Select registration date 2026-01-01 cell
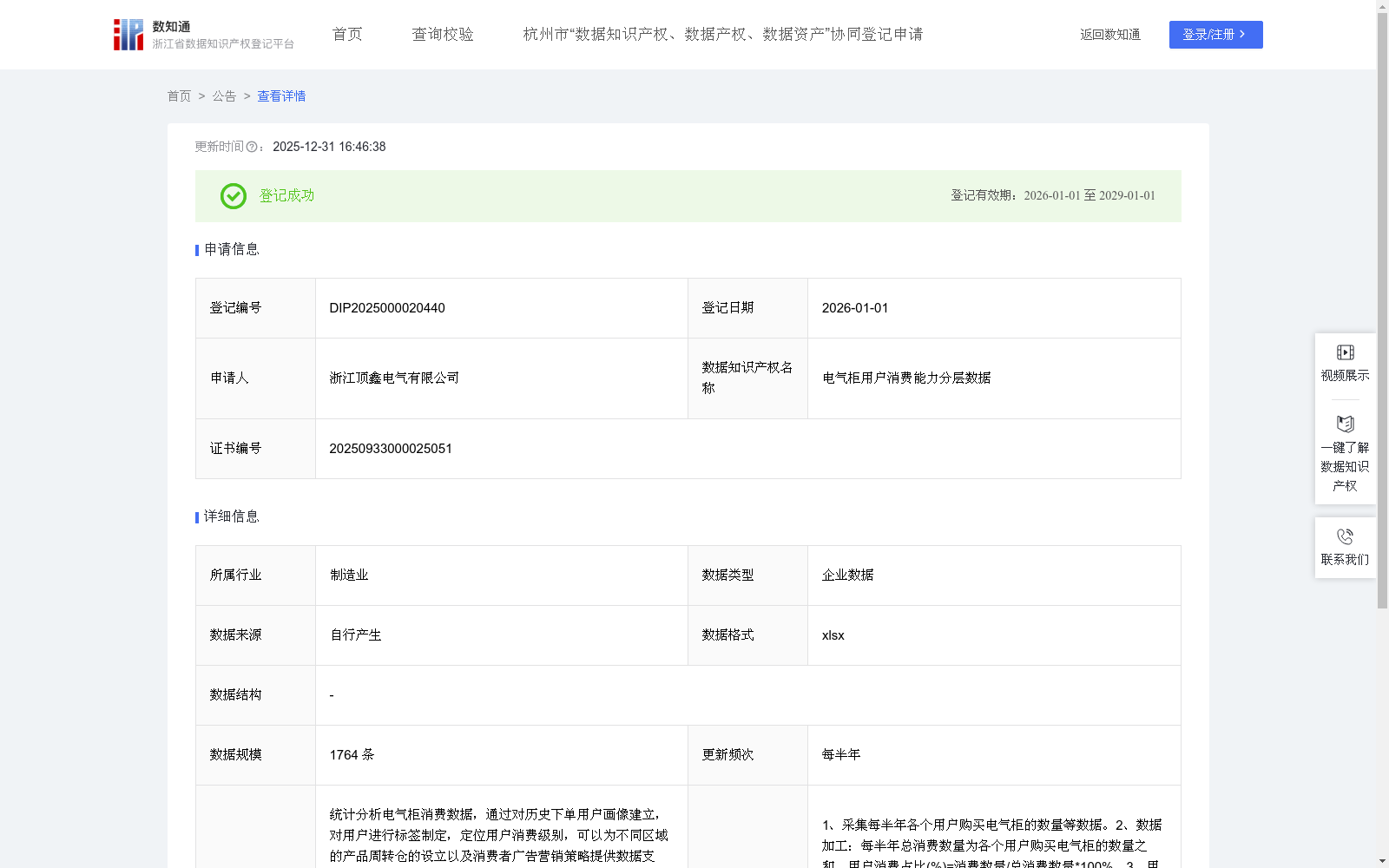This screenshot has height=868, width=1389. (994, 308)
